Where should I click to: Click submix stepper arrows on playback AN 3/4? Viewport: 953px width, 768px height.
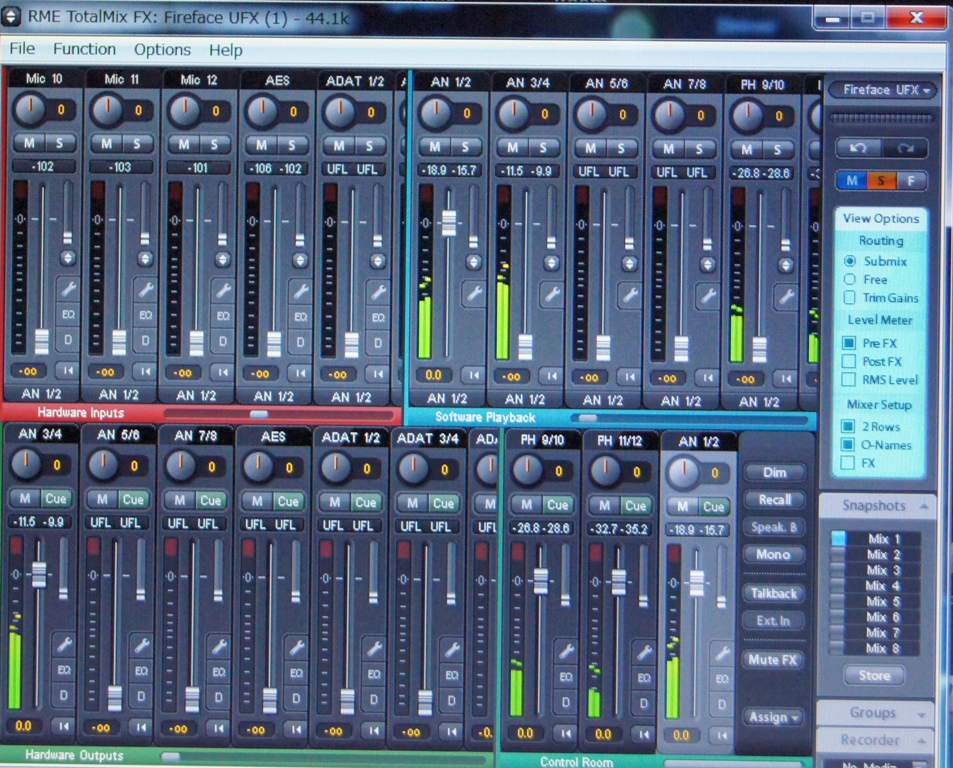pyautogui.click(x=551, y=262)
